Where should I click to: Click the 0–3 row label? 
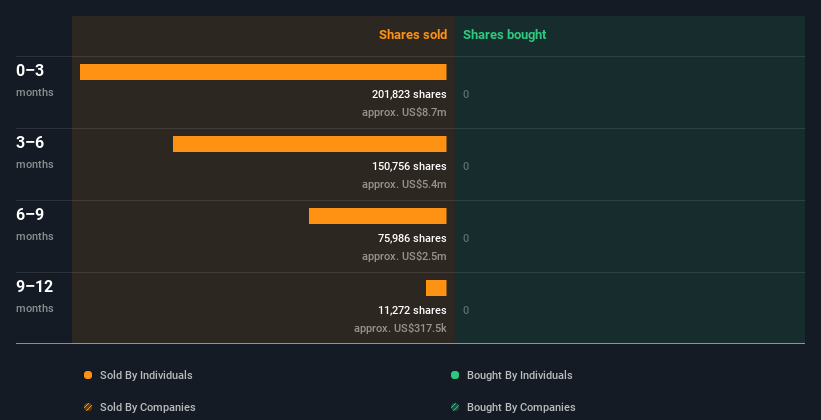pos(30,70)
